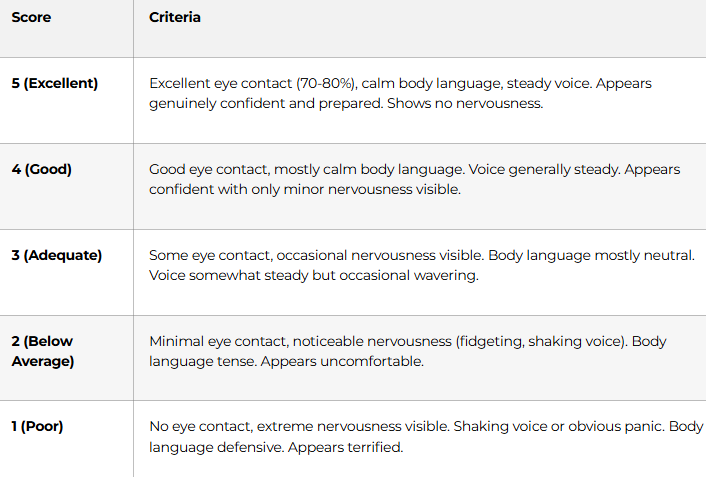Click the "Some eye contact" opening words
The width and height of the screenshot is (706, 477).
click(205, 256)
